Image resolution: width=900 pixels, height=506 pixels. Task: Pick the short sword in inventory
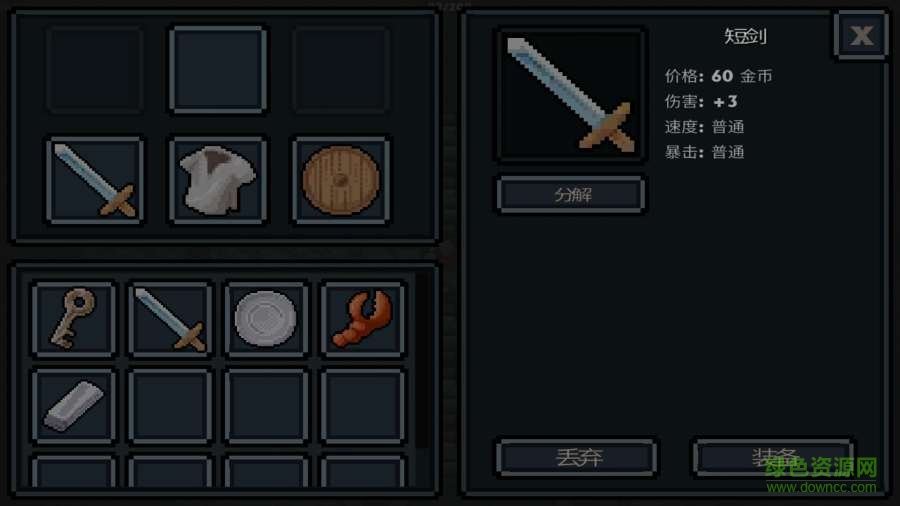coord(170,319)
